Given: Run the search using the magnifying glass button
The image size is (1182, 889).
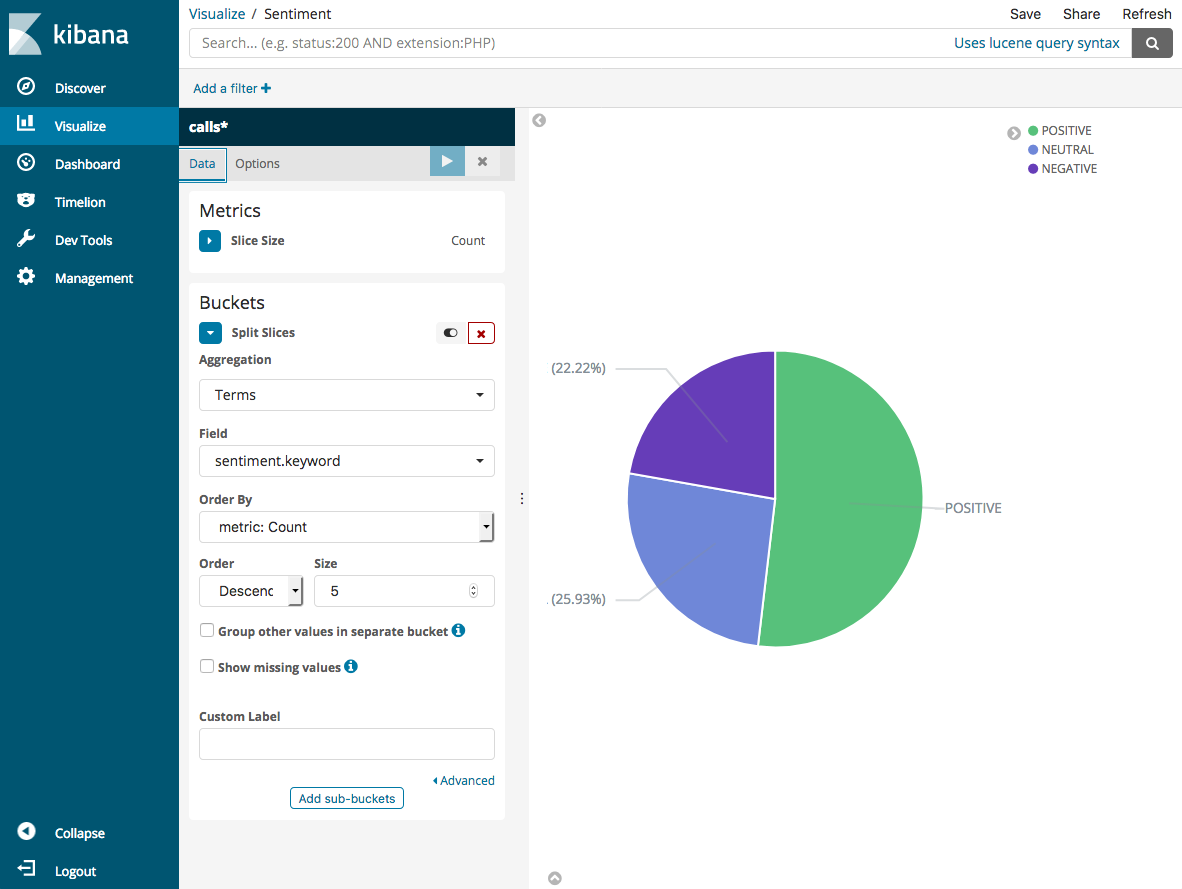Looking at the screenshot, I should click(x=1152, y=43).
